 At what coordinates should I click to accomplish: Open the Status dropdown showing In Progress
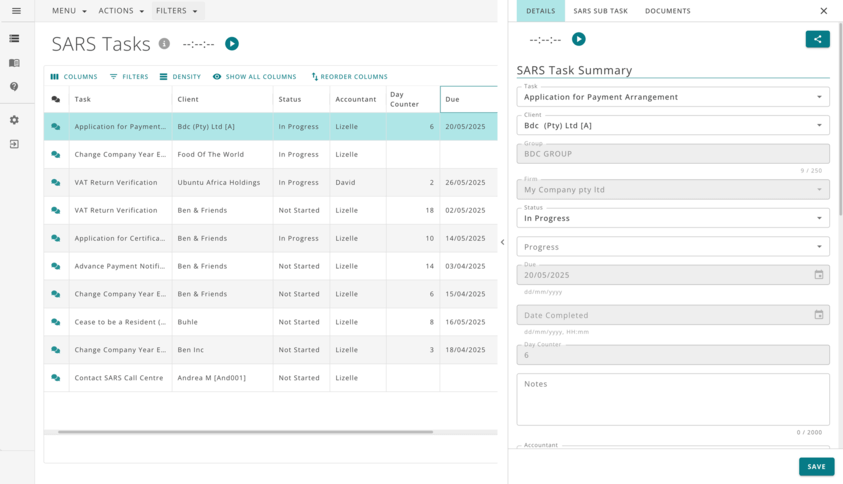[x=819, y=218]
